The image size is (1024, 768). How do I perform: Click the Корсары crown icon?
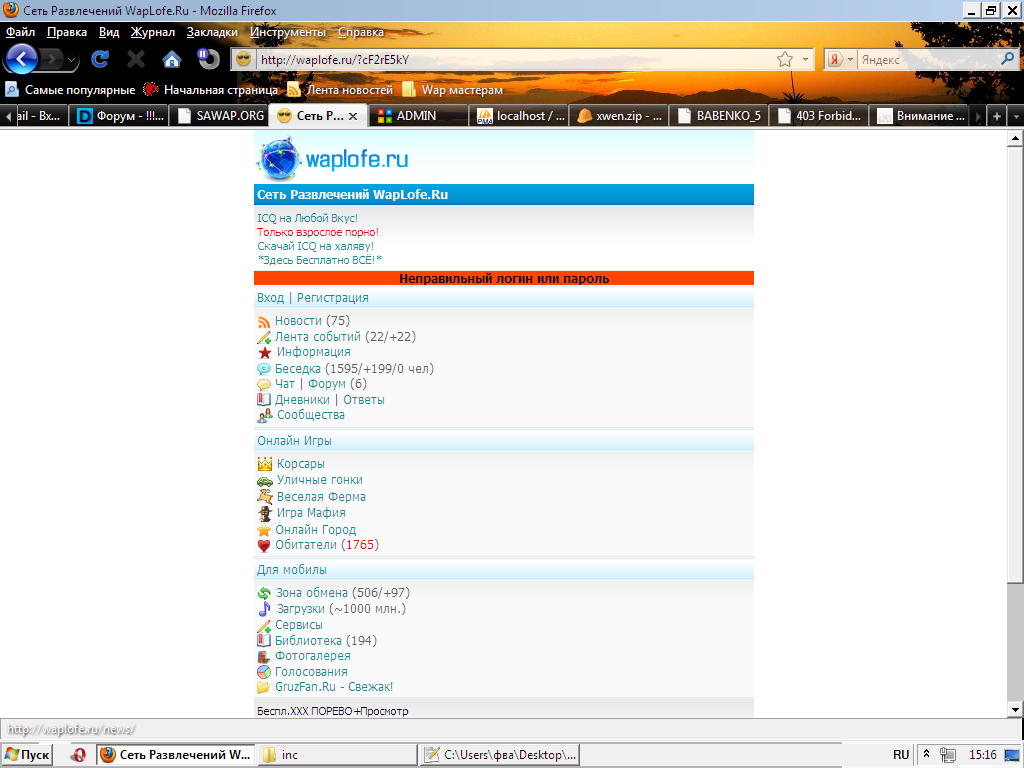(264, 464)
